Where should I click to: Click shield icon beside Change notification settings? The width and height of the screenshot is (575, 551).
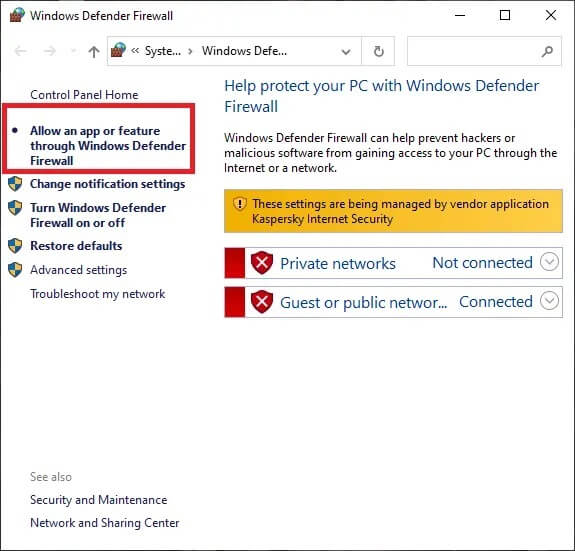click(x=15, y=184)
